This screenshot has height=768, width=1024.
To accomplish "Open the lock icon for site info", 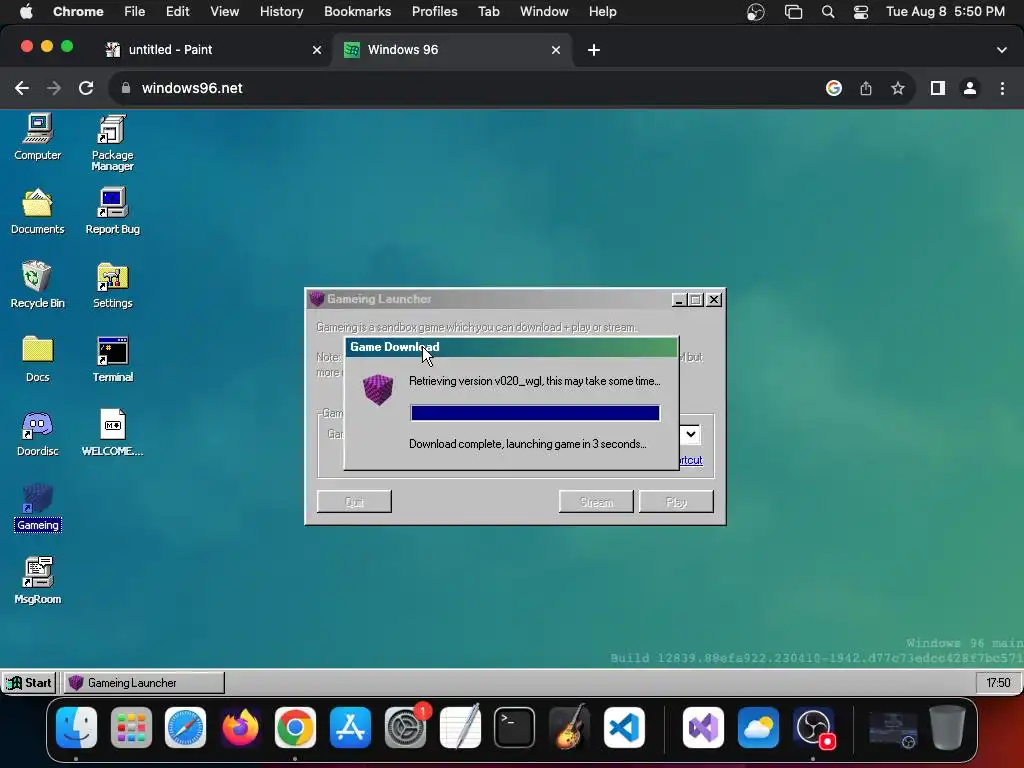I will pyautogui.click(x=126, y=88).
